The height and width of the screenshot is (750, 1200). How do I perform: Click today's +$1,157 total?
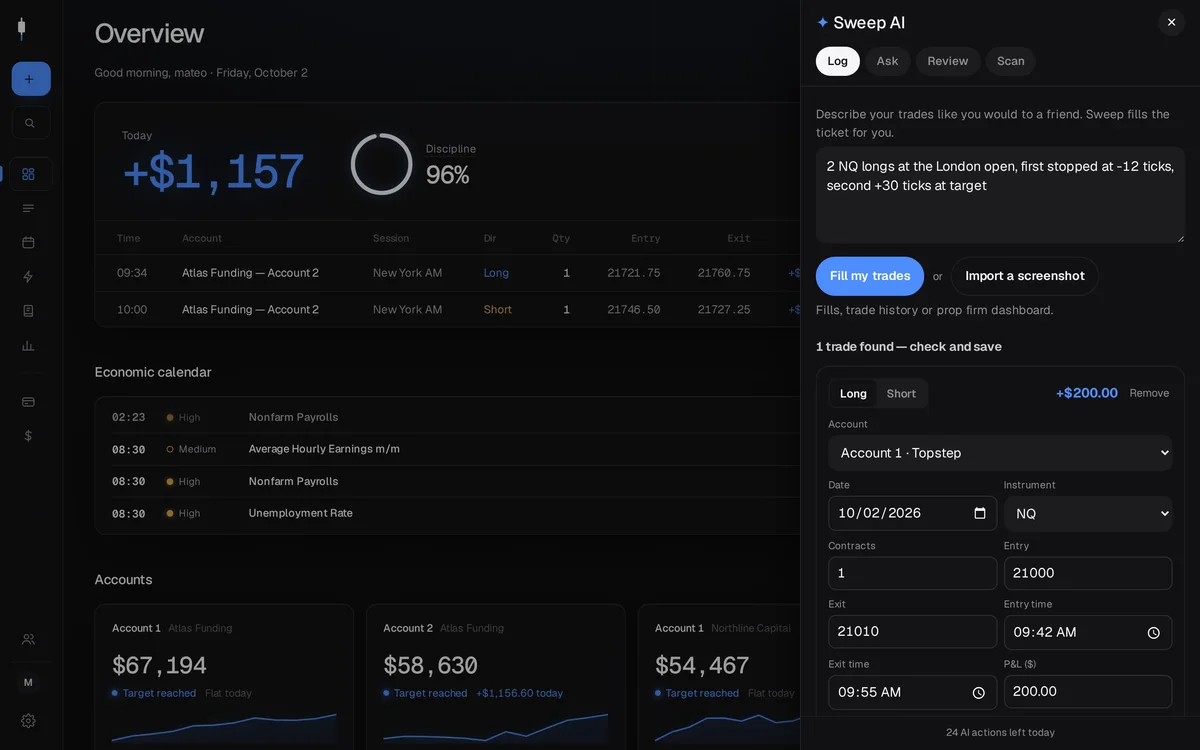(213, 172)
